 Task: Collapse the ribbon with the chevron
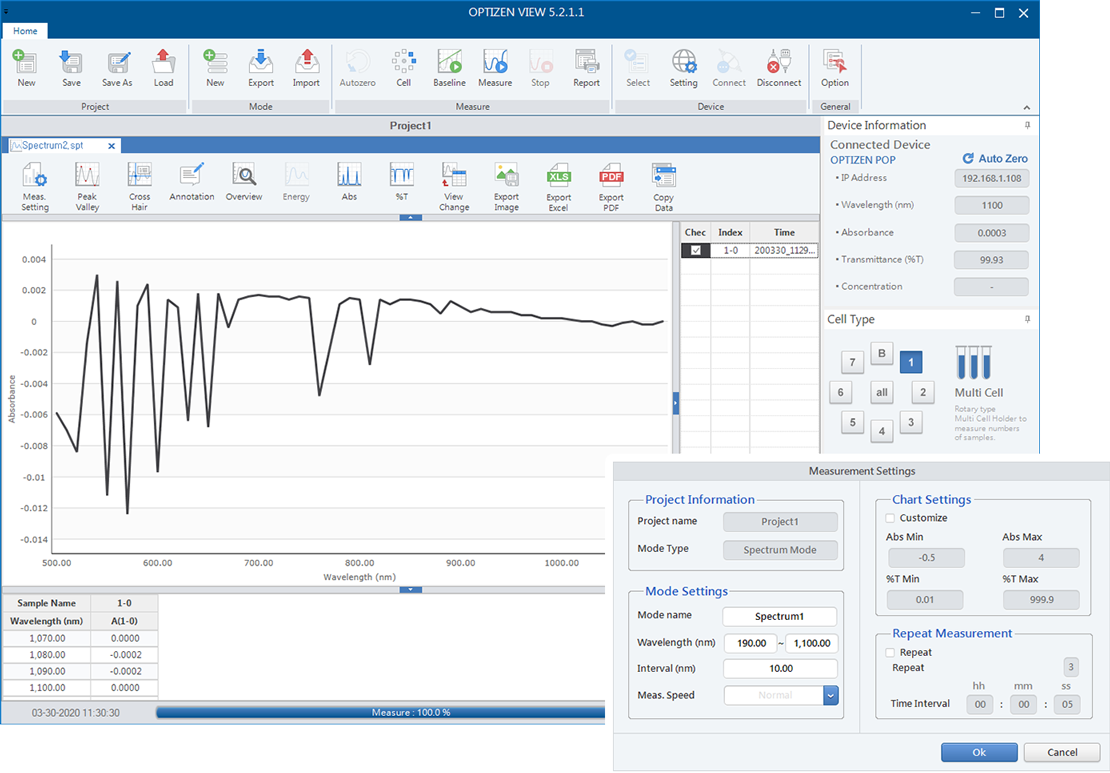1026,107
